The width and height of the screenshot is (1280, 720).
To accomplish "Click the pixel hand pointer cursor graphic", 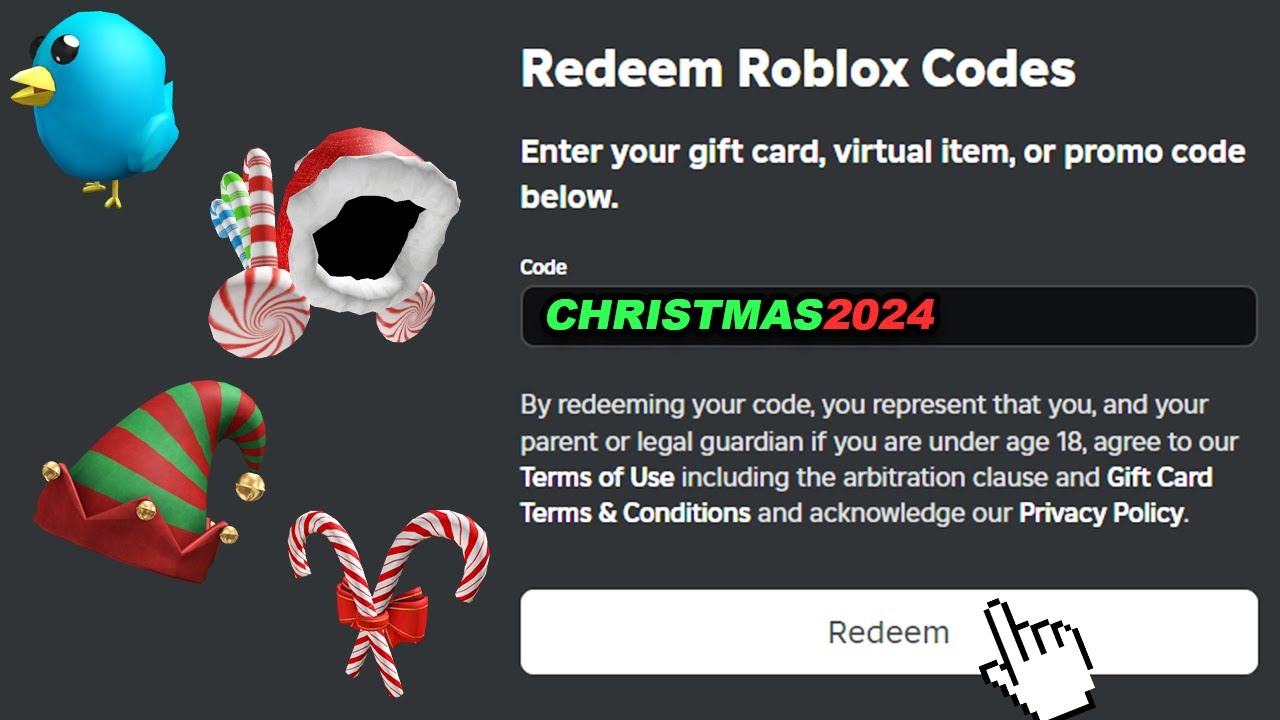I will point(1037,659).
